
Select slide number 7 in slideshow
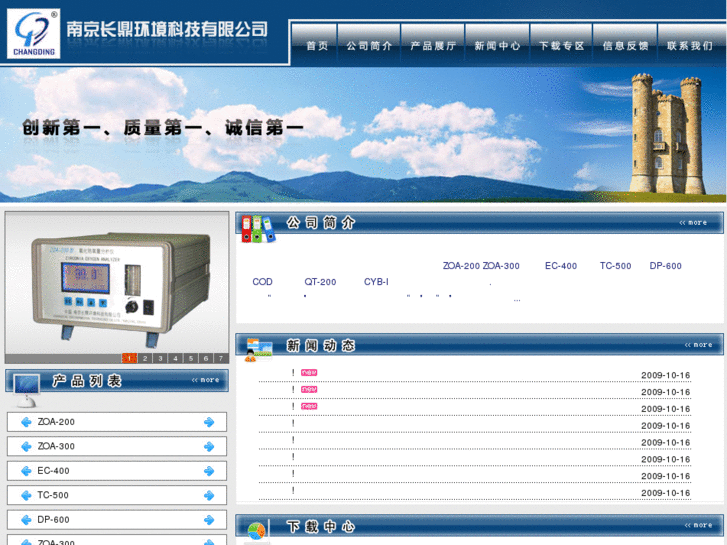tap(221, 358)
